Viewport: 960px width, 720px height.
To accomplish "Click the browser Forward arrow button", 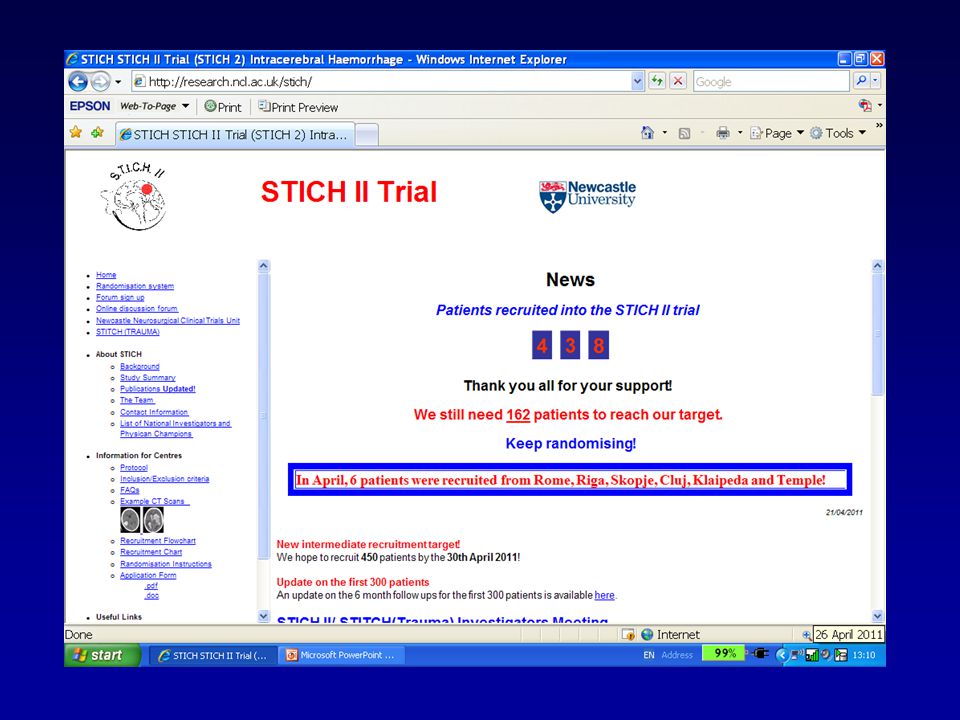I will 100,81.
